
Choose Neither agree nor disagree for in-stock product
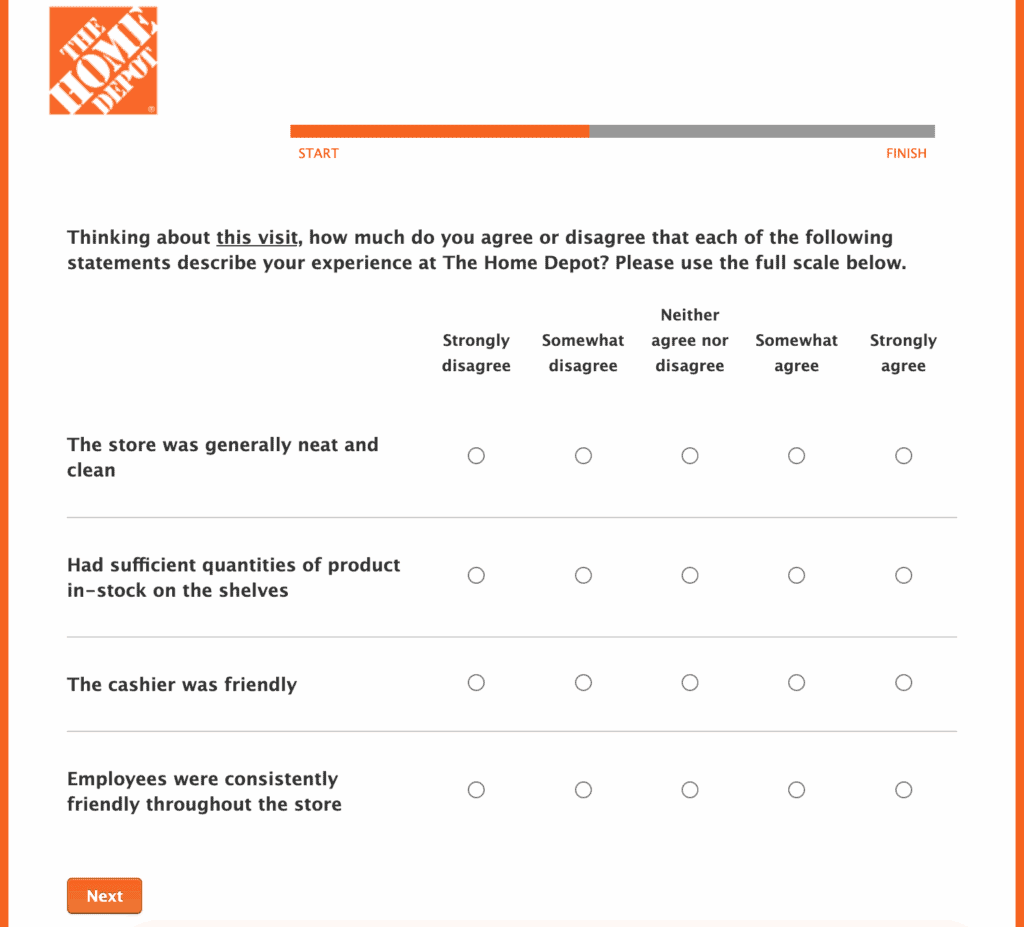point(690,575)
